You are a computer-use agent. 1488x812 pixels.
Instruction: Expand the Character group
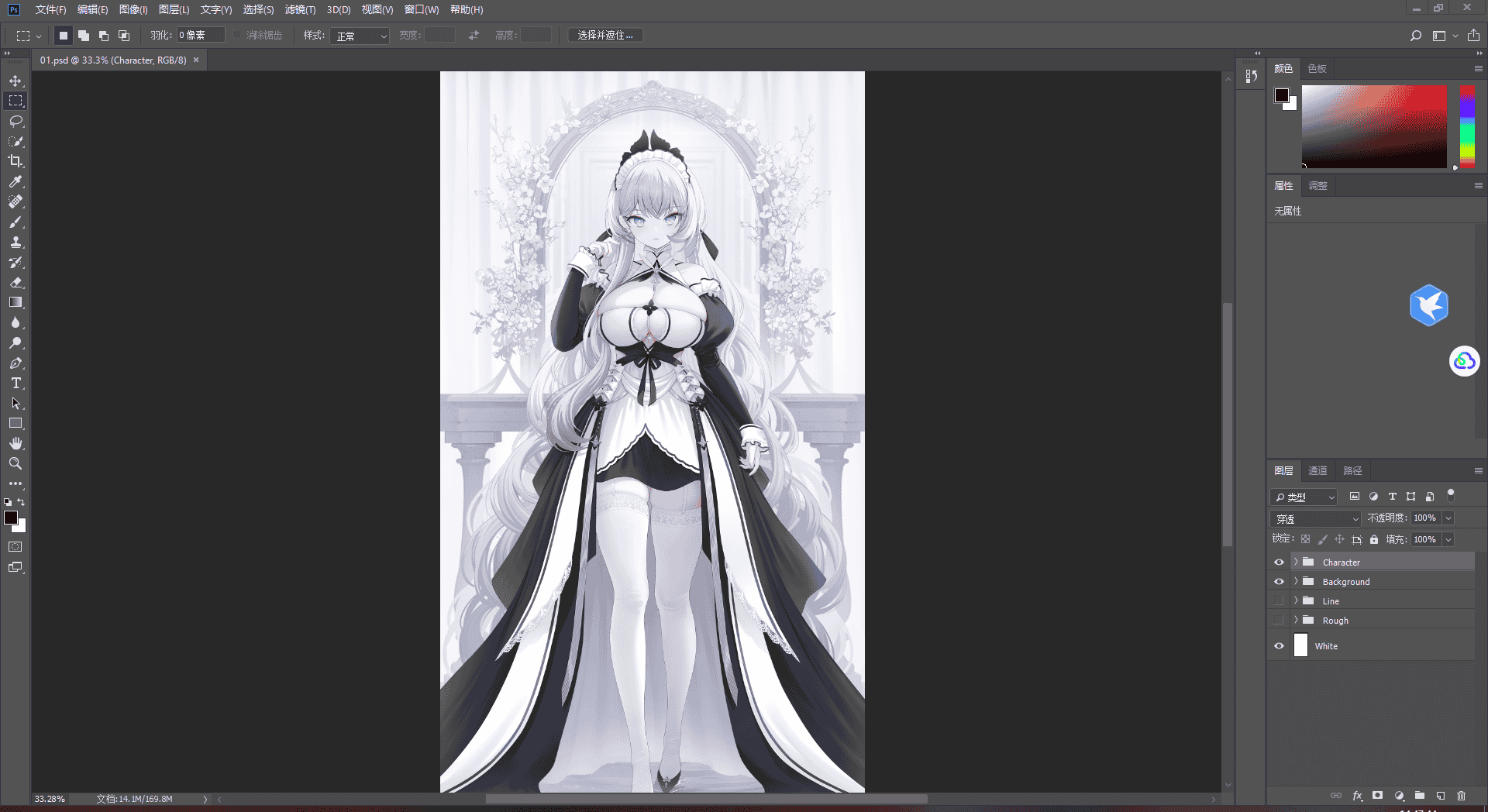pos(1296,562)
